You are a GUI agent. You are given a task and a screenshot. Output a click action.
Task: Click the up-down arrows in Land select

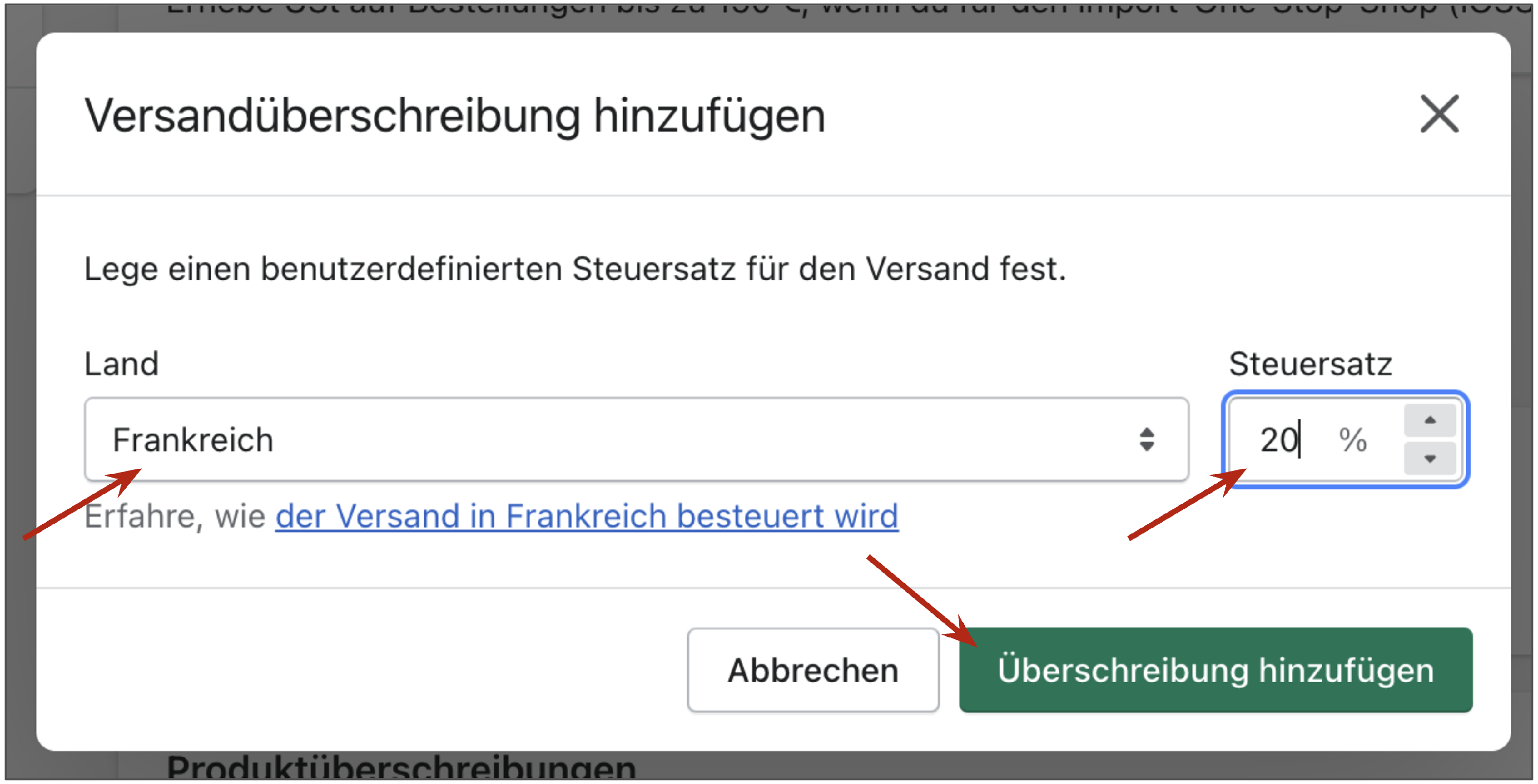pos(1146,440)
